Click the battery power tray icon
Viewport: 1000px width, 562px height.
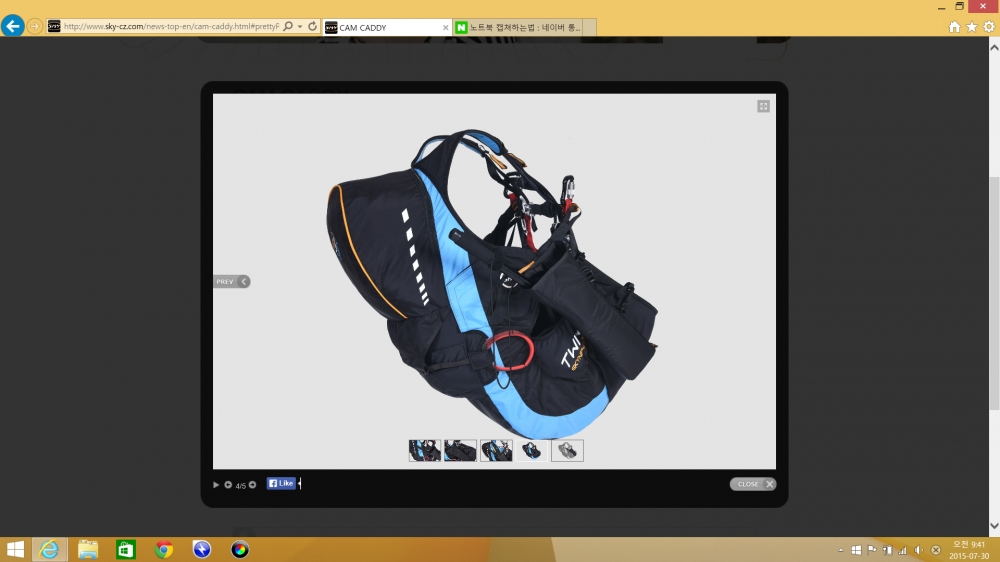pyautogui.click(x=887, y=550)
